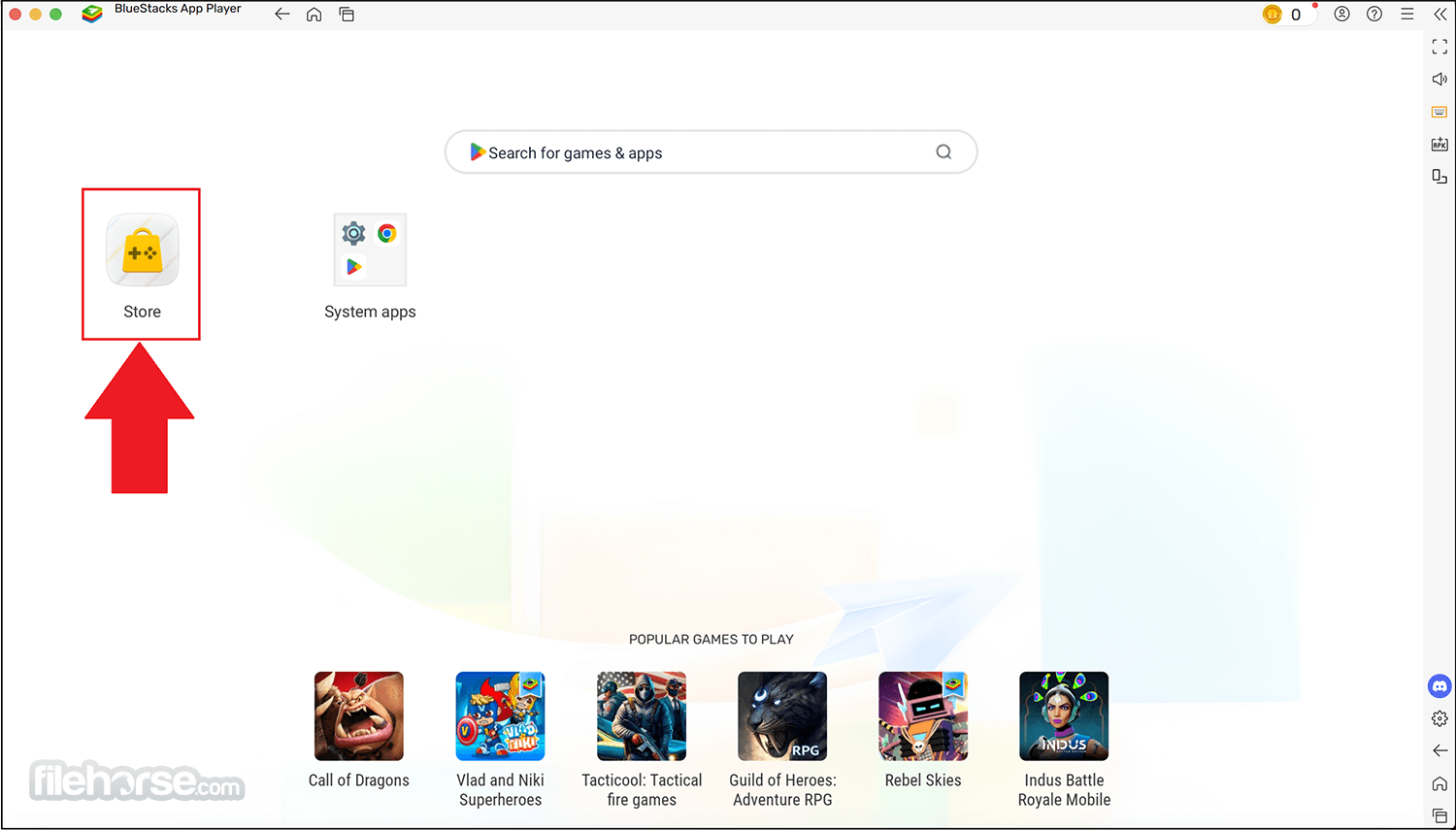
Task: Open the coin balance icon
Action: point(1273,15)
